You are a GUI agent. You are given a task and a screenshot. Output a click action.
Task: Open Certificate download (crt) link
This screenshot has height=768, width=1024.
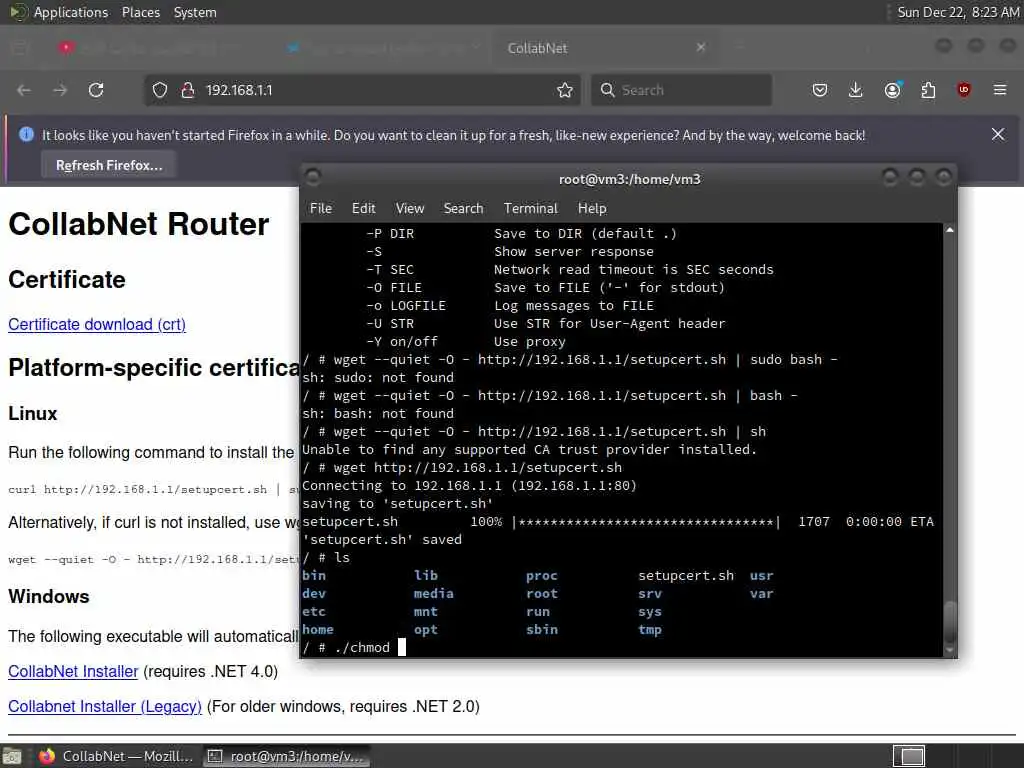[x=97, y=325]
